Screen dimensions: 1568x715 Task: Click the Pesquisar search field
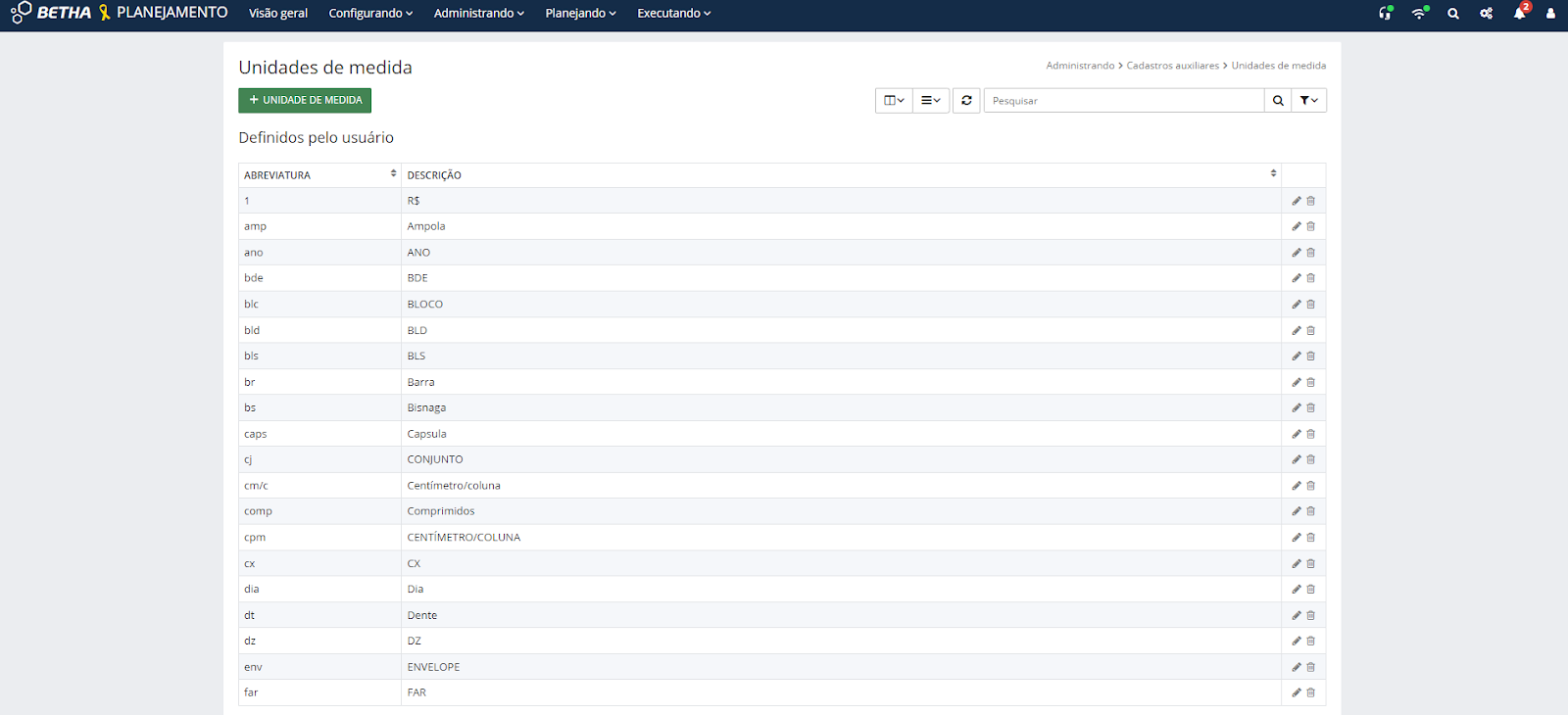point(1124,100)
